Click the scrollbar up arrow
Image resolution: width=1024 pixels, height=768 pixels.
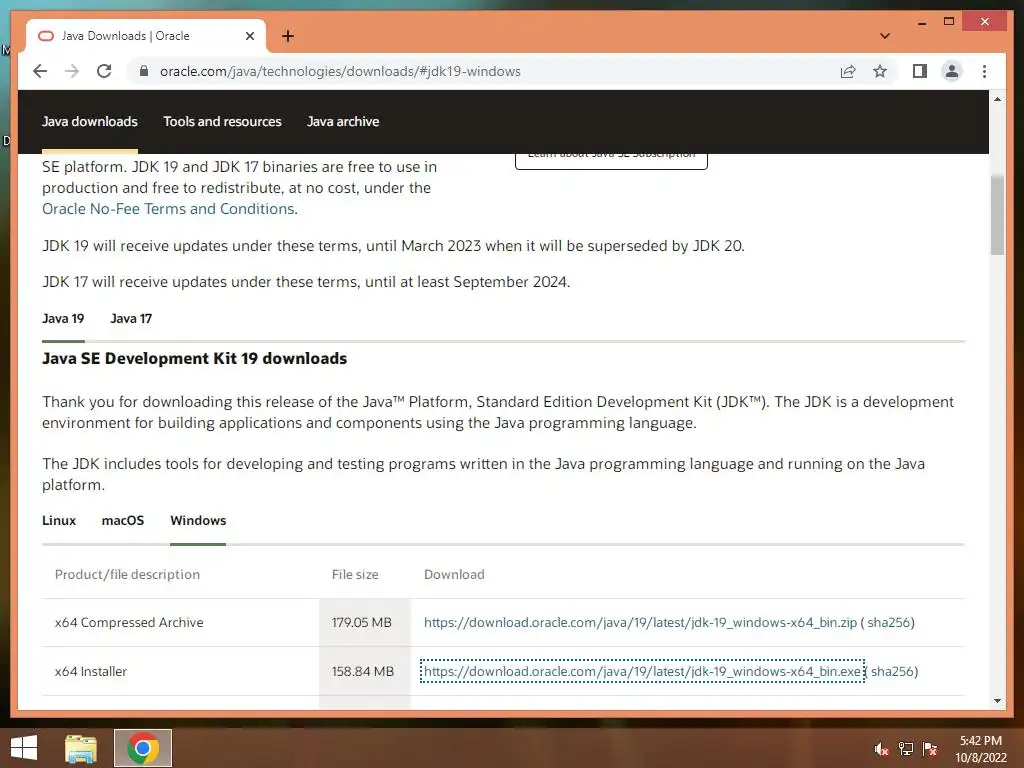(x=997, y=99)
